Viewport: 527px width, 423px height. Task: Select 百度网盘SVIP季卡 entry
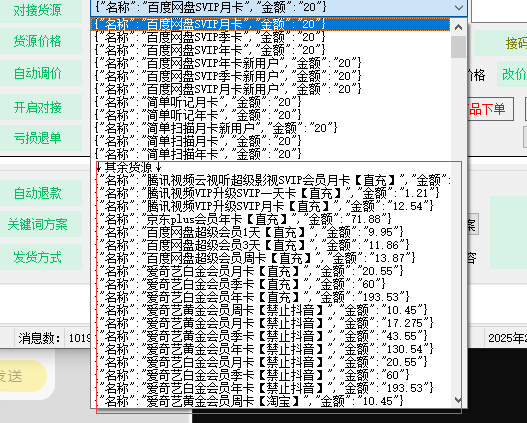[x=271, y=37]
